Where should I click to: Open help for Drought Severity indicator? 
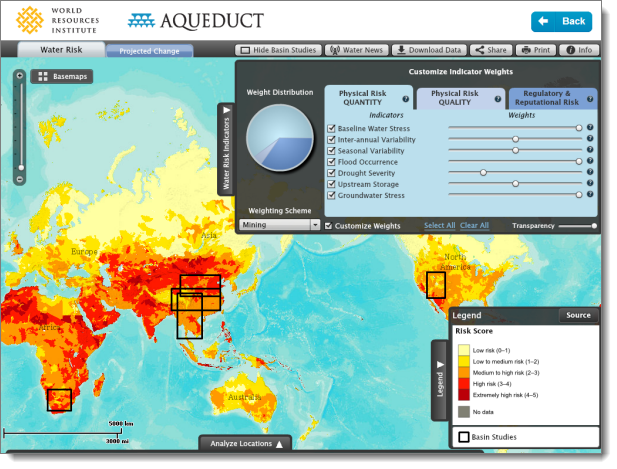[x=590, y=172]
